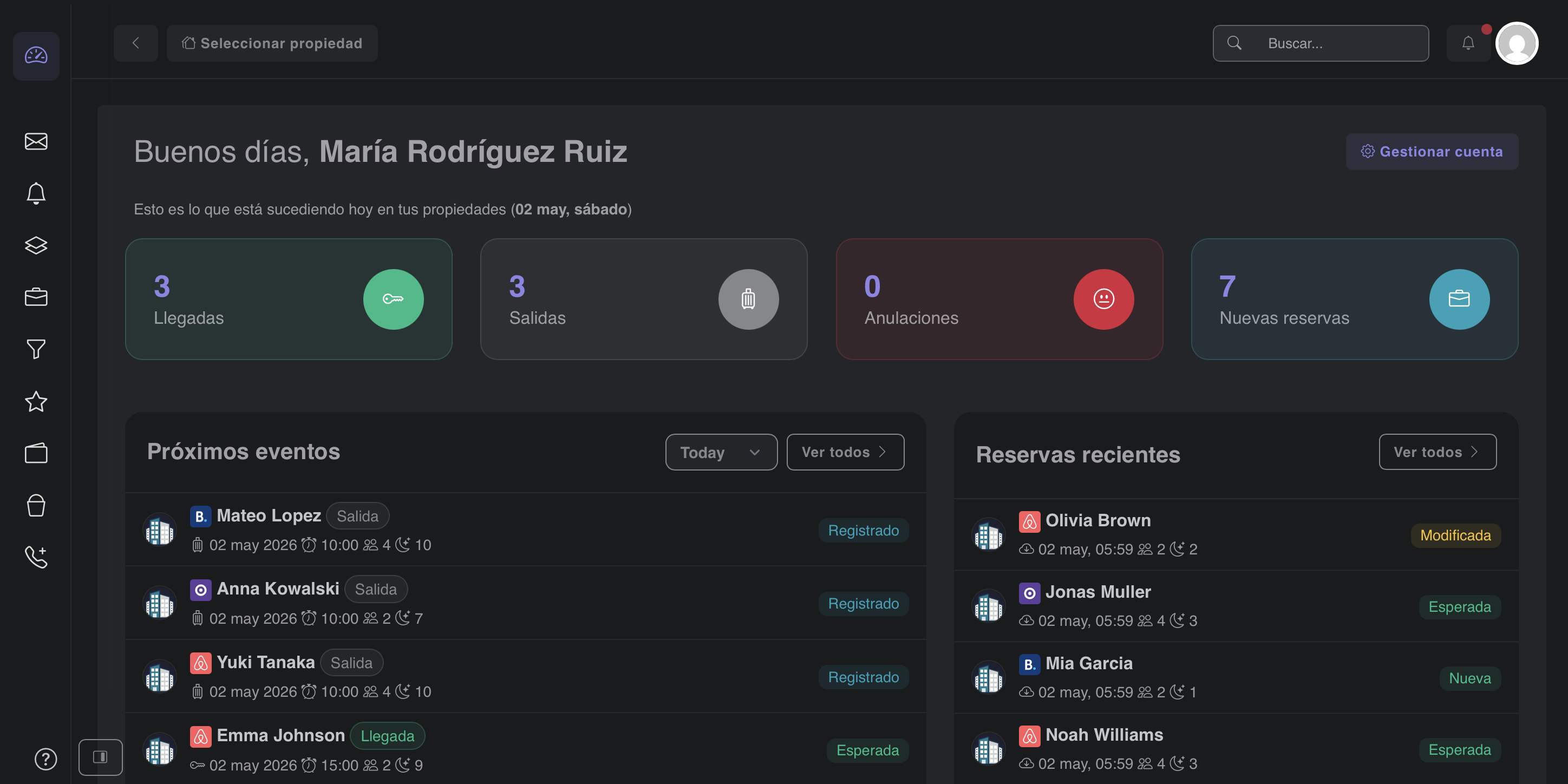The width and height of the screenshot is (1568, 784).
Task: Open the wallet icon in sidebar
Action: [x=36, y=453]
